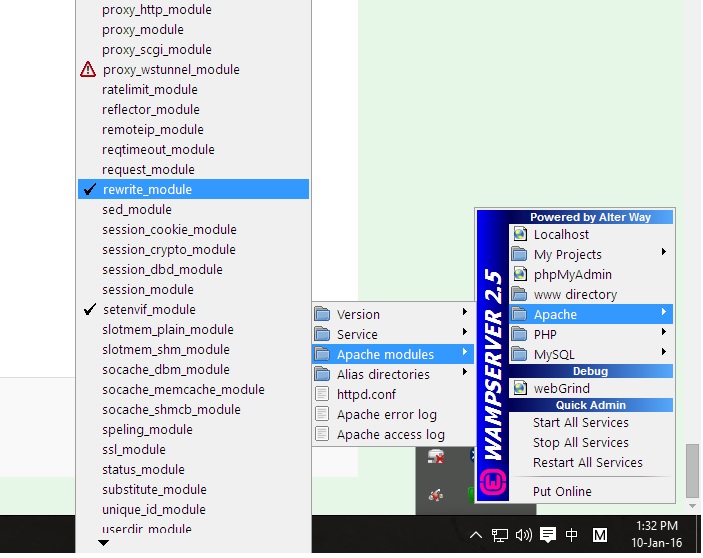Expand the PHP submenu arrow
The height and width of the screenshot is (558, 703).
(664, 332)
